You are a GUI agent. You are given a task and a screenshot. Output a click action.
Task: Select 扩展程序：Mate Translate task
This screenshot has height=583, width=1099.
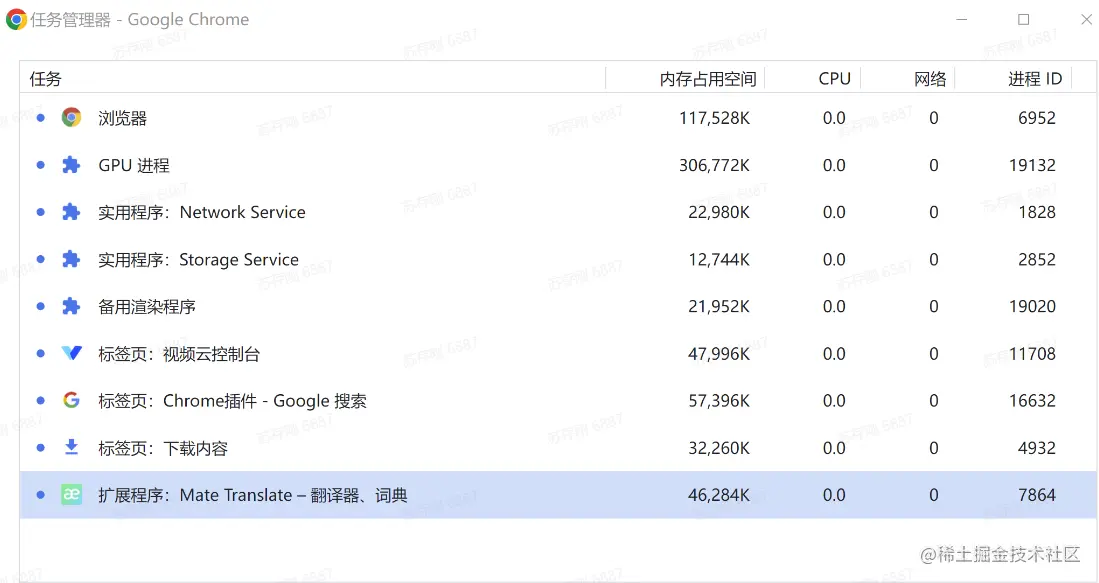point(558,495)
